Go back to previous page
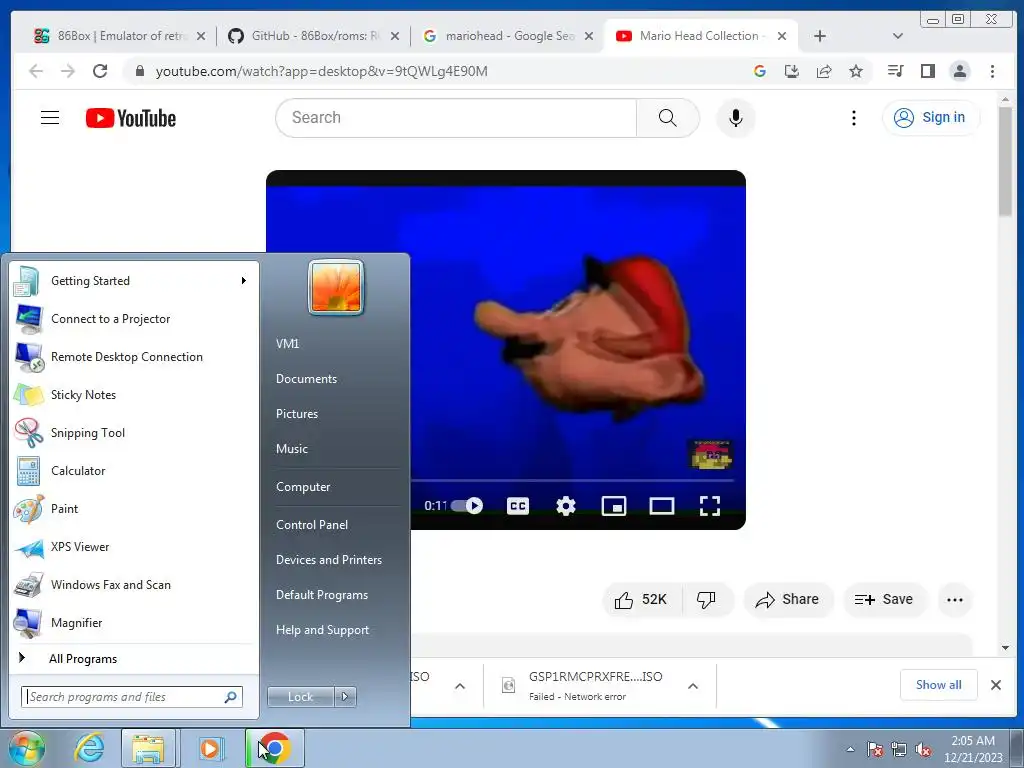 36,71
